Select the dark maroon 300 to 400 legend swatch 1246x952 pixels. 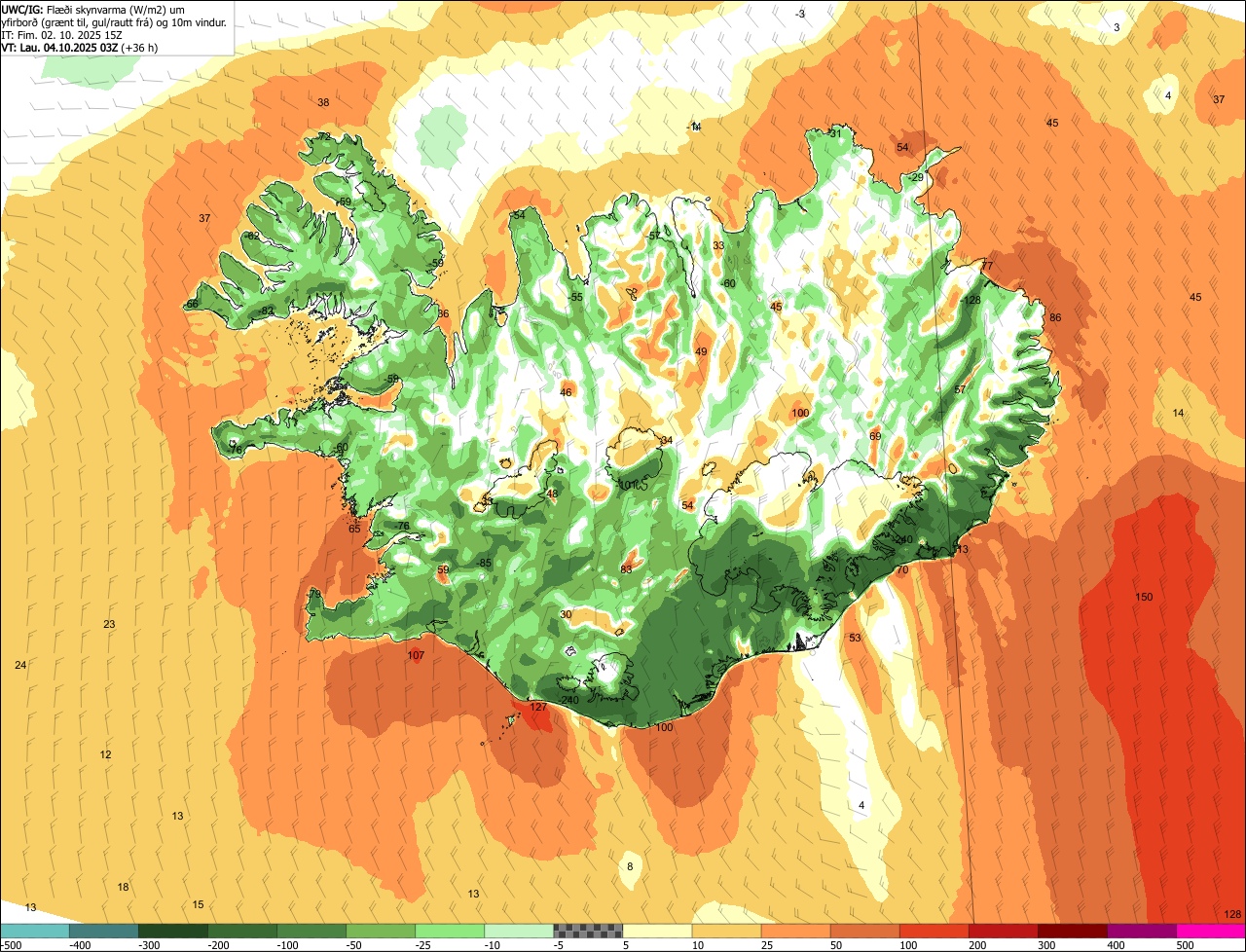point(1073,931)
